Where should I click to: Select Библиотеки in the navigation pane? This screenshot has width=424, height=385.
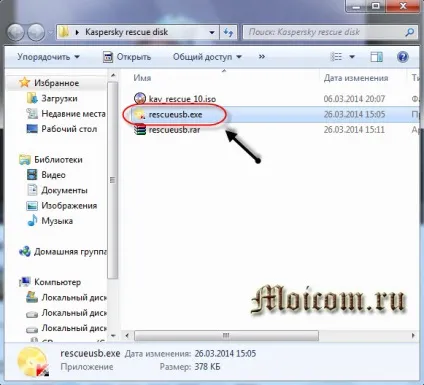(x=58, y=160)
